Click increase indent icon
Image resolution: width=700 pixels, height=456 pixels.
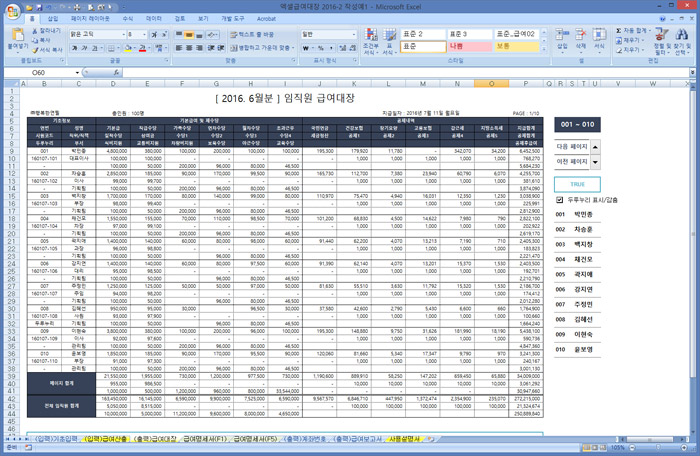[x=221, y=48]
